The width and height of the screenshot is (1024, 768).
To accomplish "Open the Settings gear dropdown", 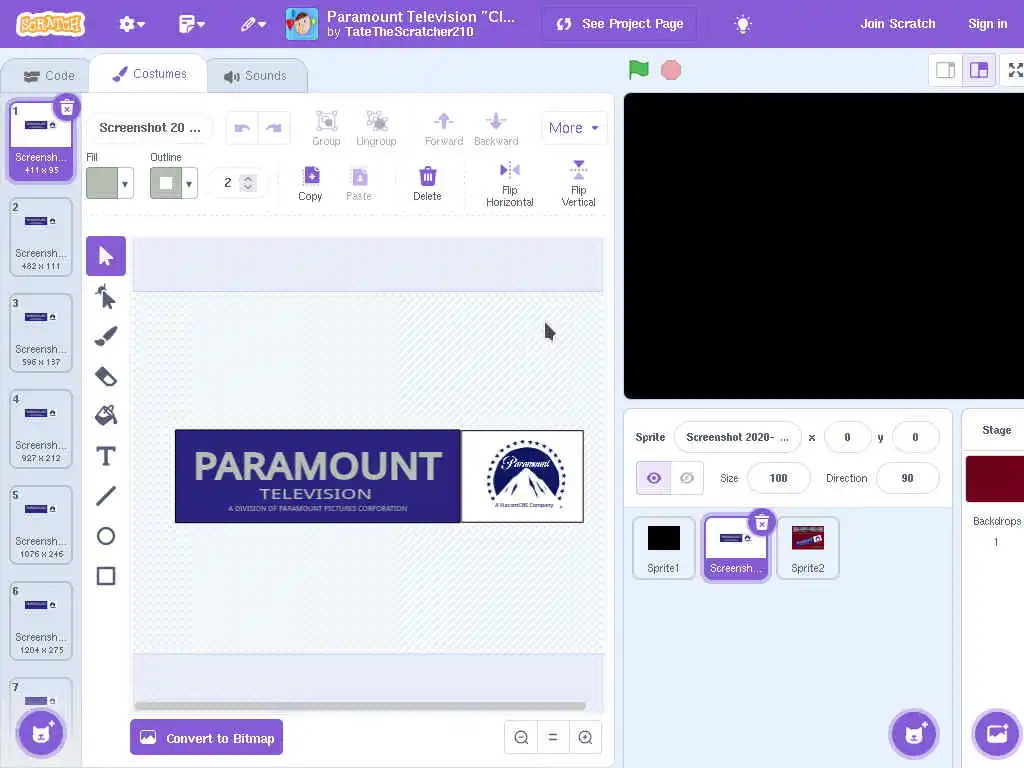I will 131,24.
